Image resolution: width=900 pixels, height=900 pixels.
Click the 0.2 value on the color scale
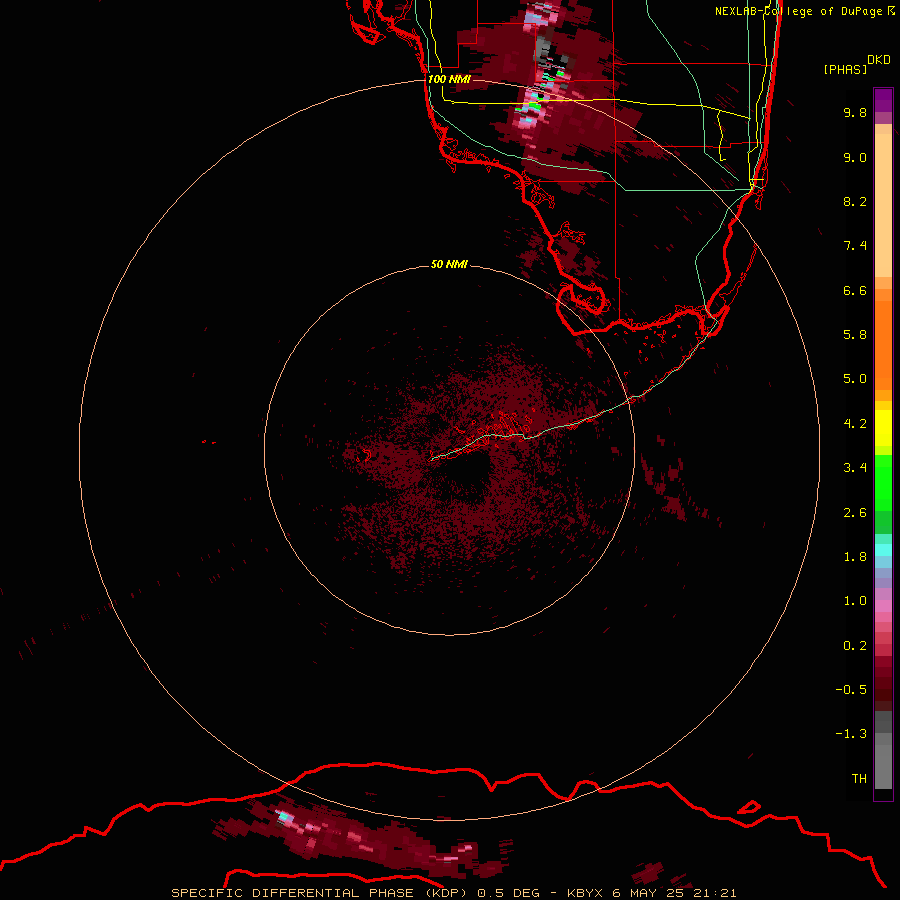(855, 646)
